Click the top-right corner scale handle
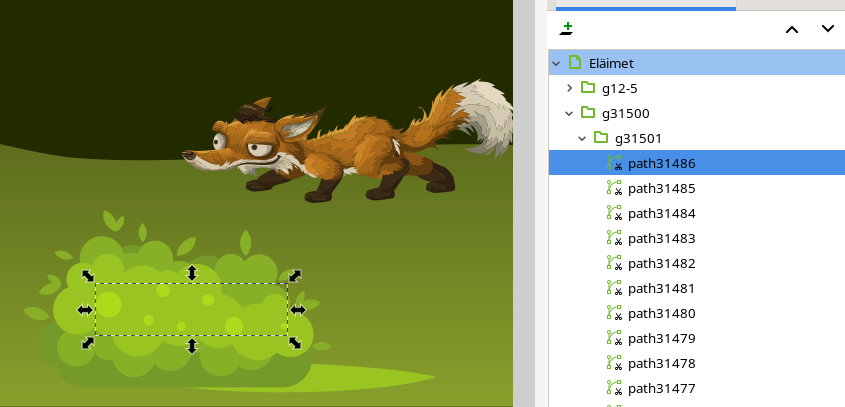 (x=295, y=276)
